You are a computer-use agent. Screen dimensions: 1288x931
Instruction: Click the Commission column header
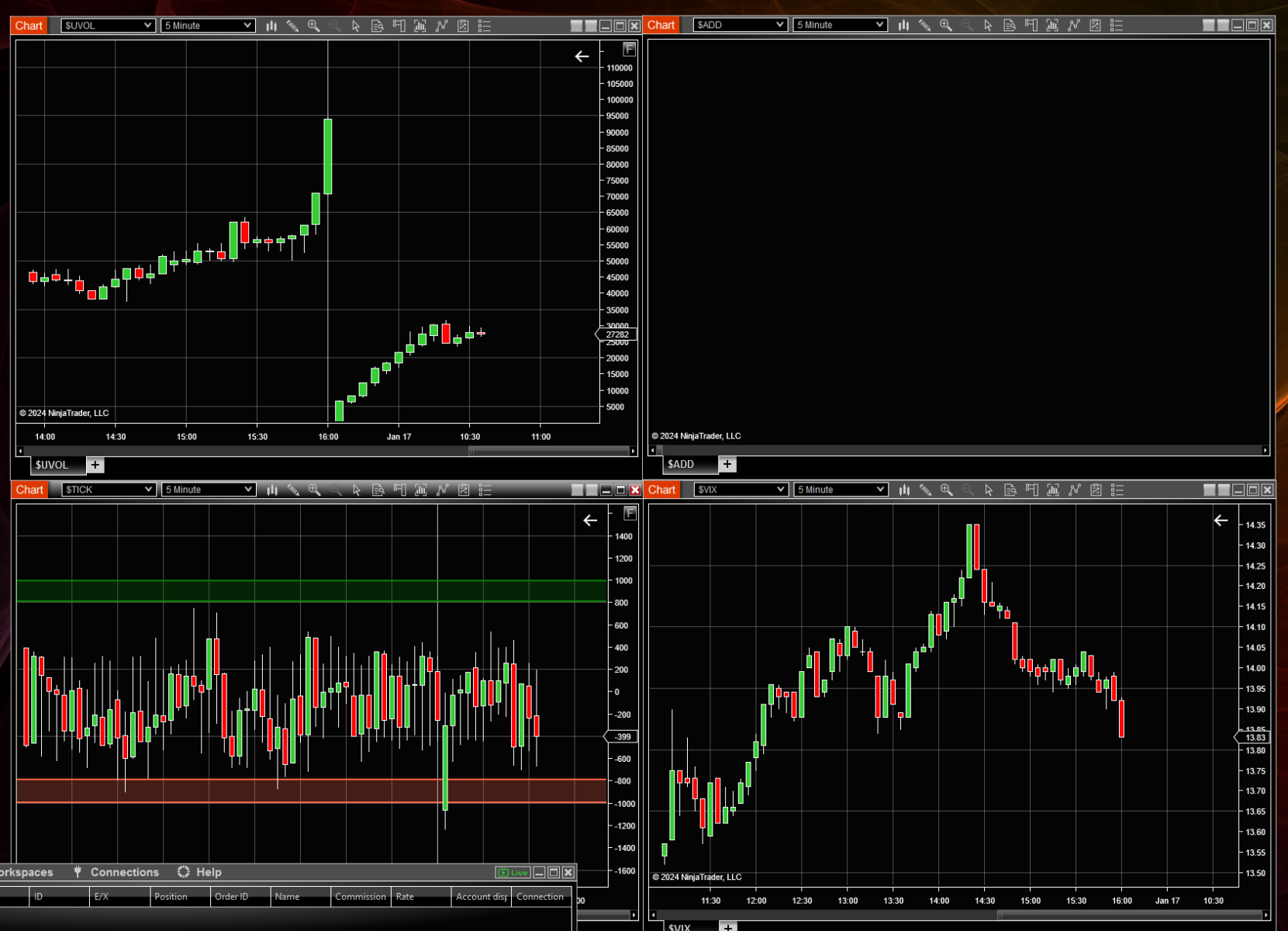(x=361, y=897)
